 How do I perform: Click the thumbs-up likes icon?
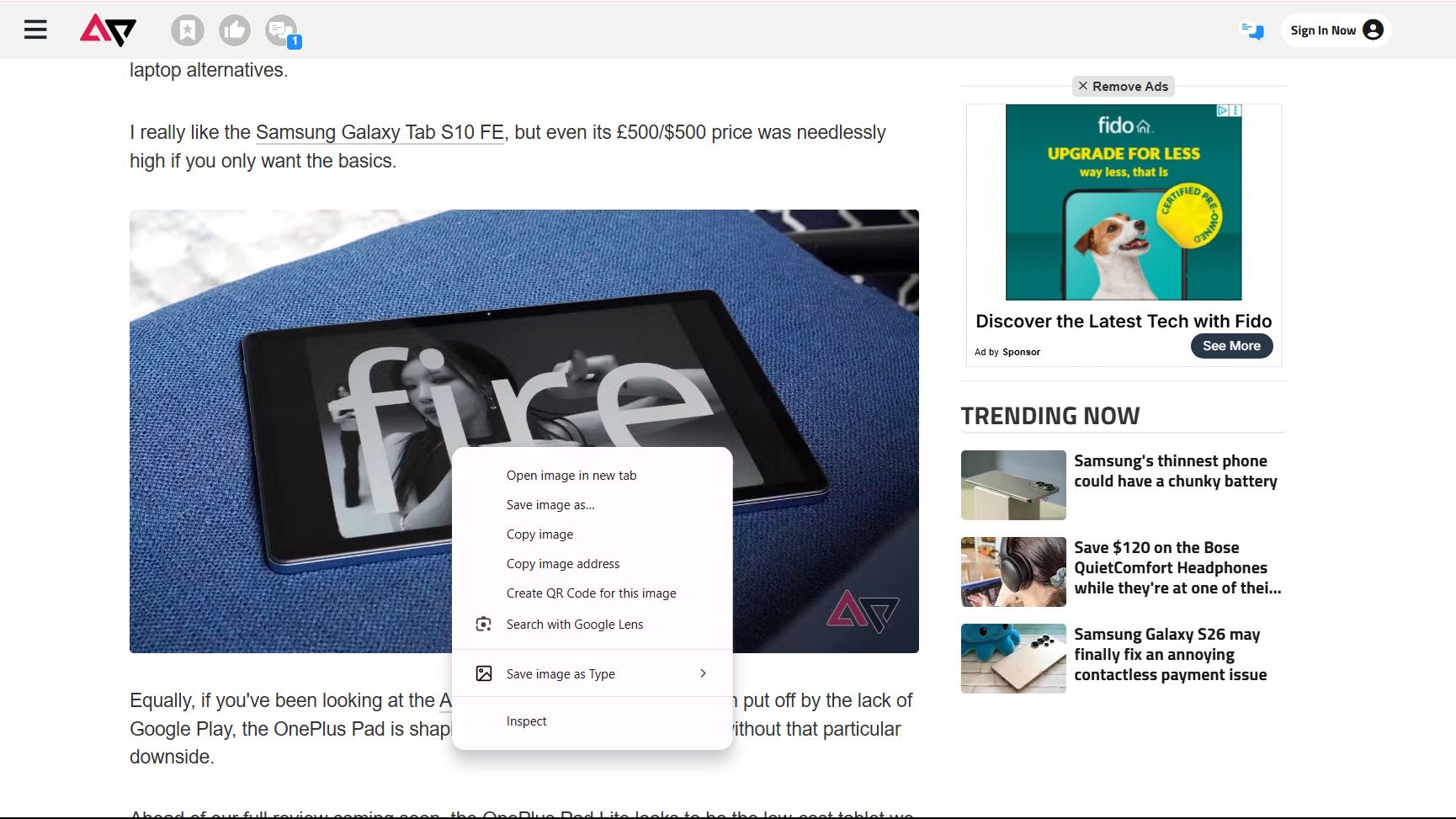(x=235, y=29)
